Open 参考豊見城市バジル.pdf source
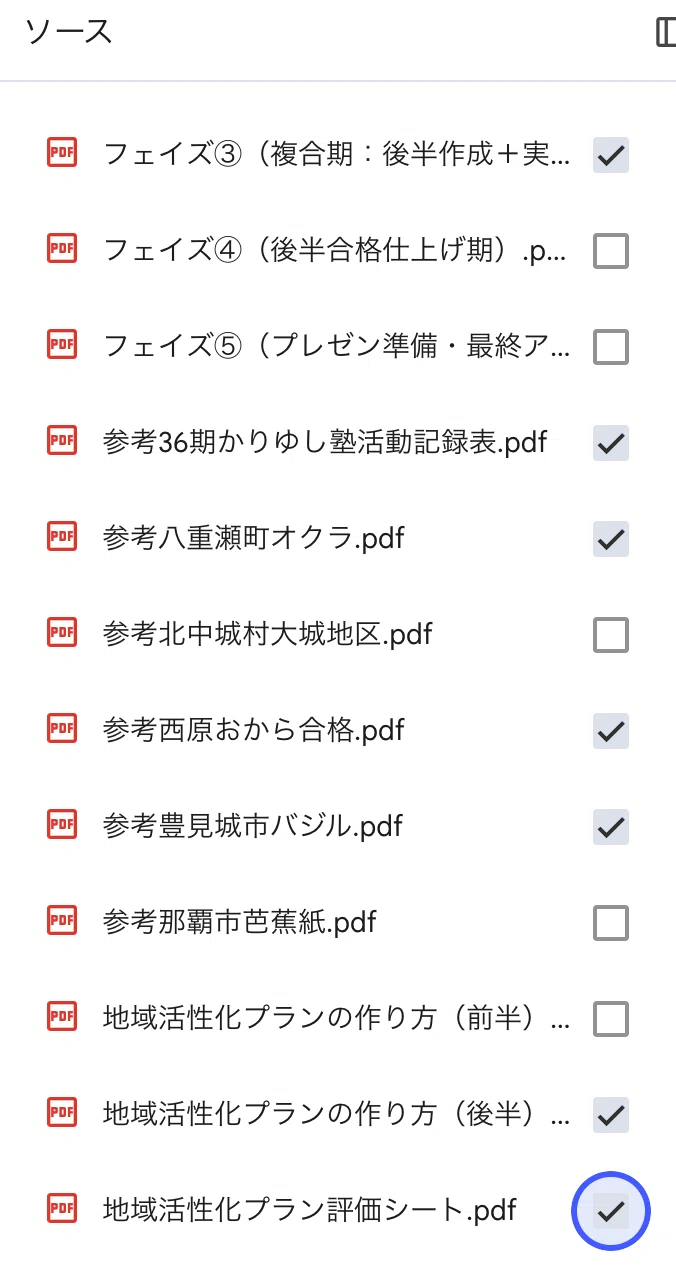The width and height of the screenshot is (676, 1266). pos(253,825)
